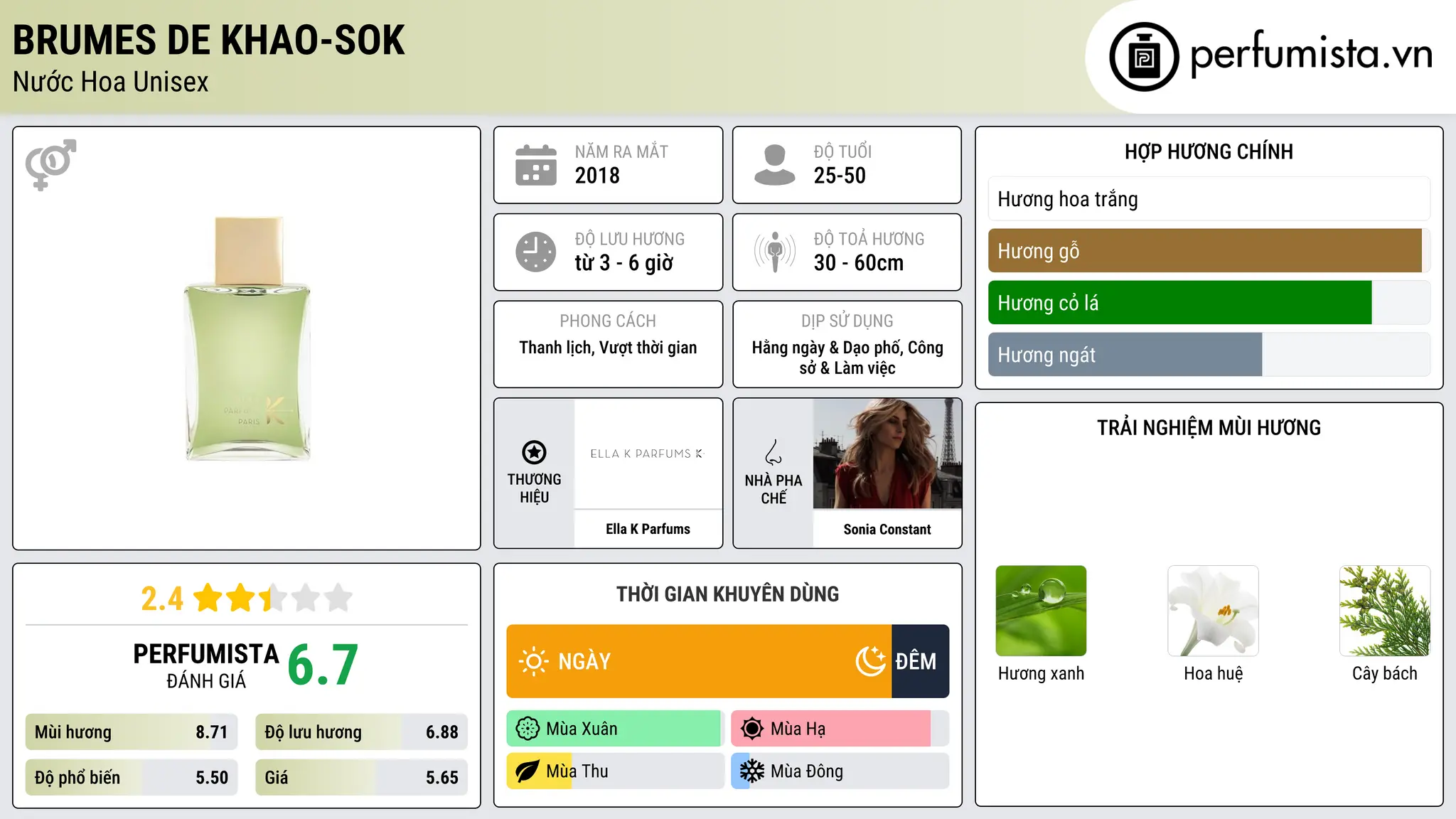Click the calendar icon beside Năm ra mắt
This screenshot has width=1456, height=819.
pos(536,165)
